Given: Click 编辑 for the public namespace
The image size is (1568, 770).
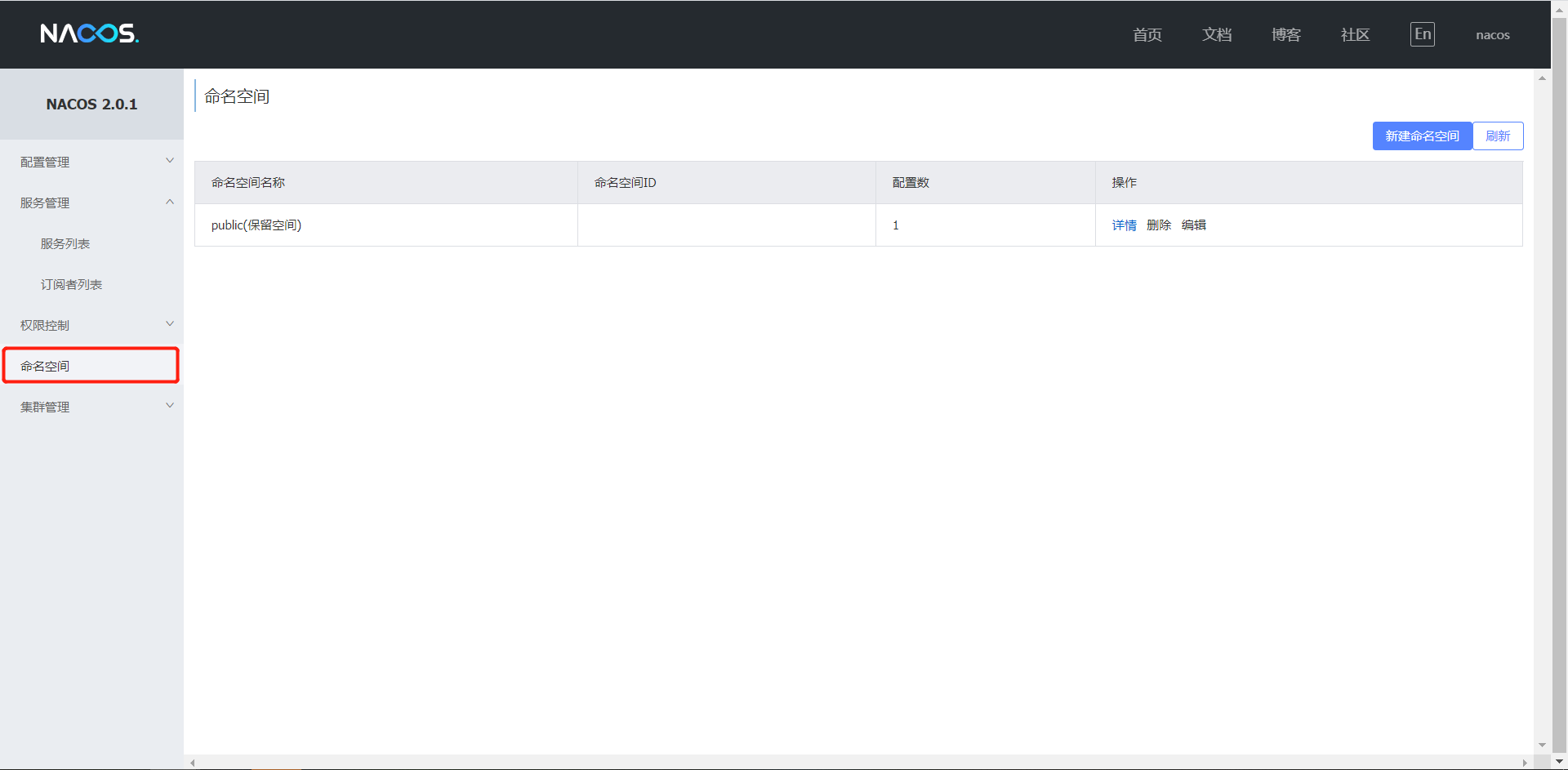Looking at the screenshot, I should pyautogui.click(x=1194, y=225).
